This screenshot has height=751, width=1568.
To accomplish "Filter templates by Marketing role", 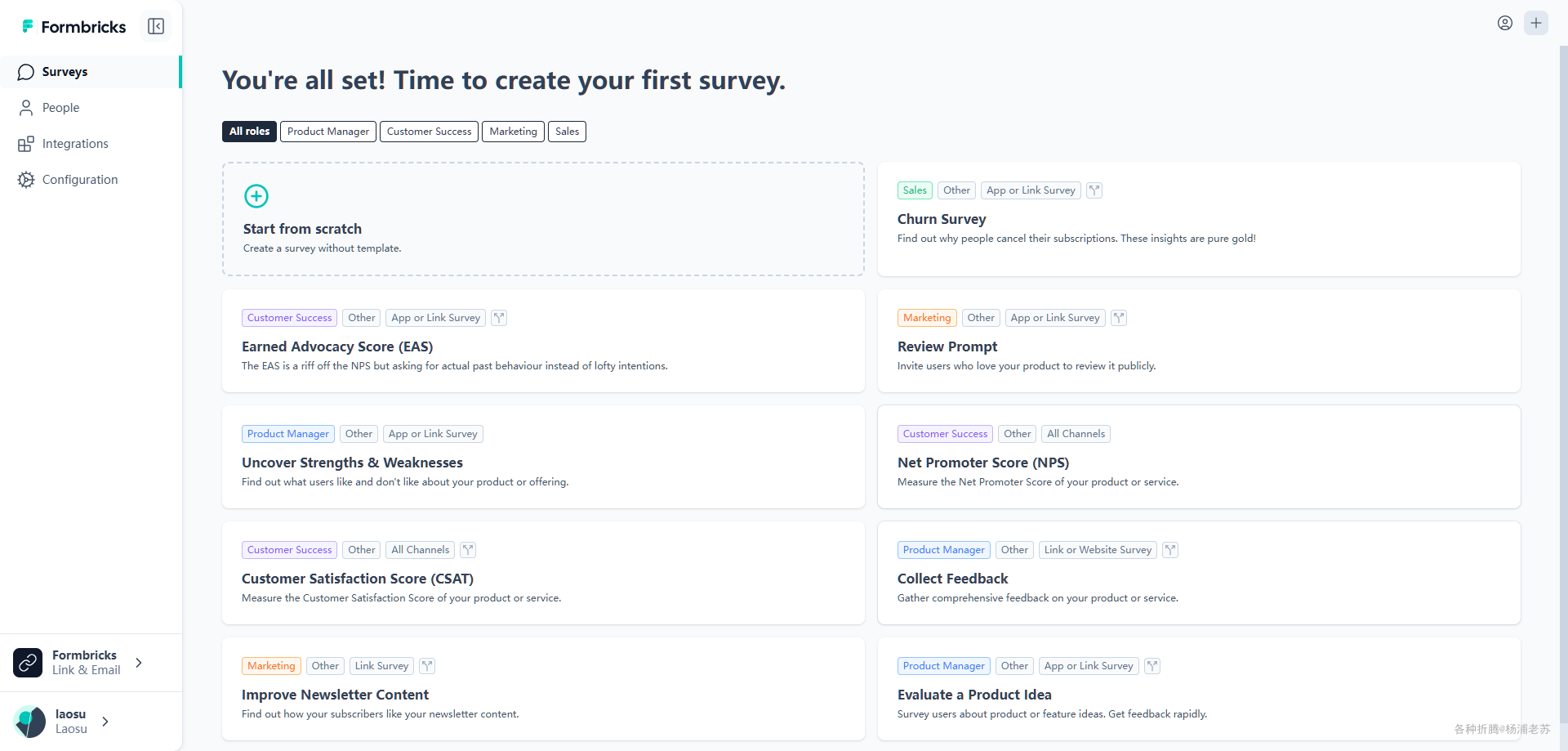I will (513, 132).
